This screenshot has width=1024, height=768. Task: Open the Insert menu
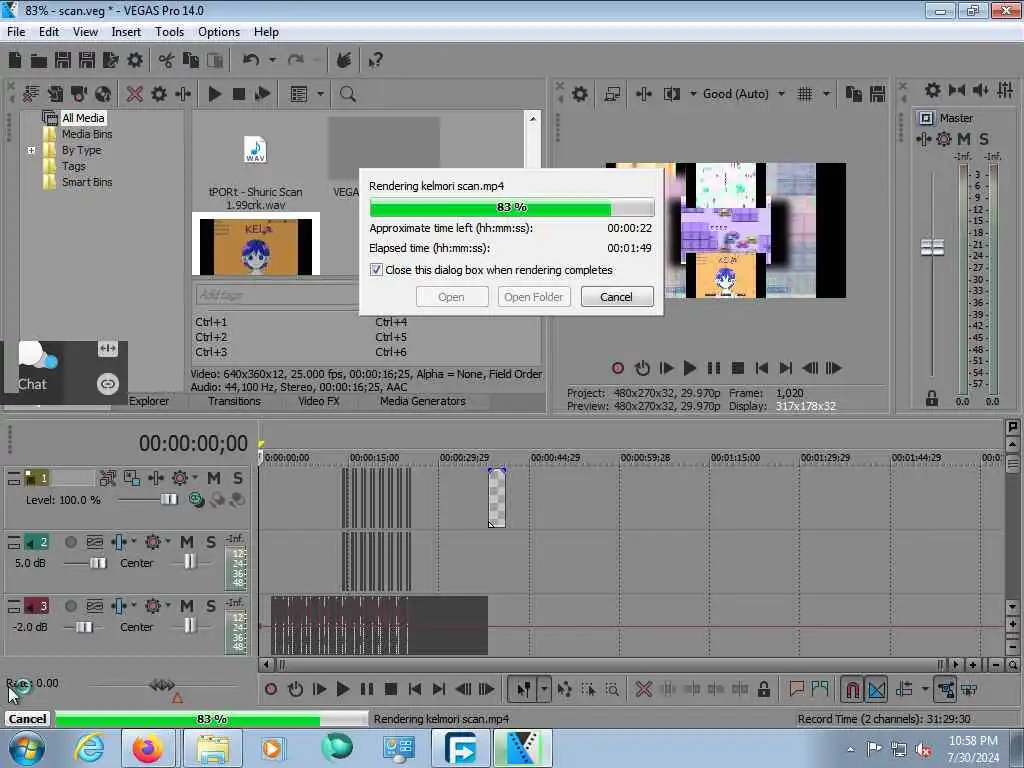pos(126,32)
